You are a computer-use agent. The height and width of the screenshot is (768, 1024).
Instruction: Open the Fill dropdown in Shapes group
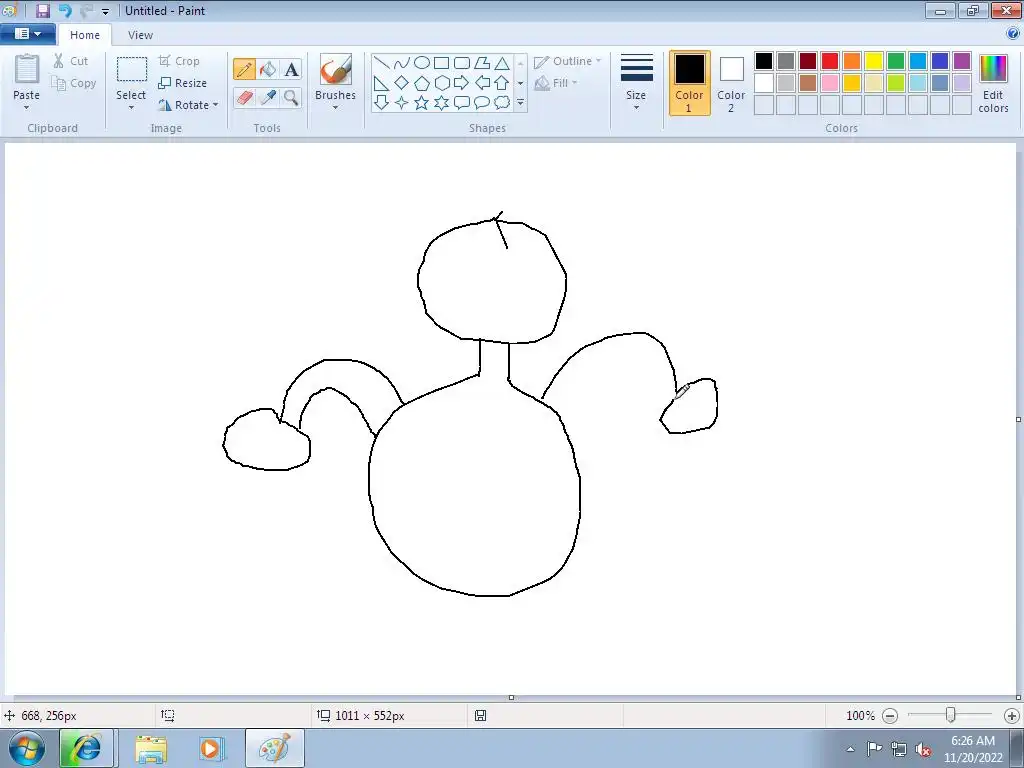556,83
